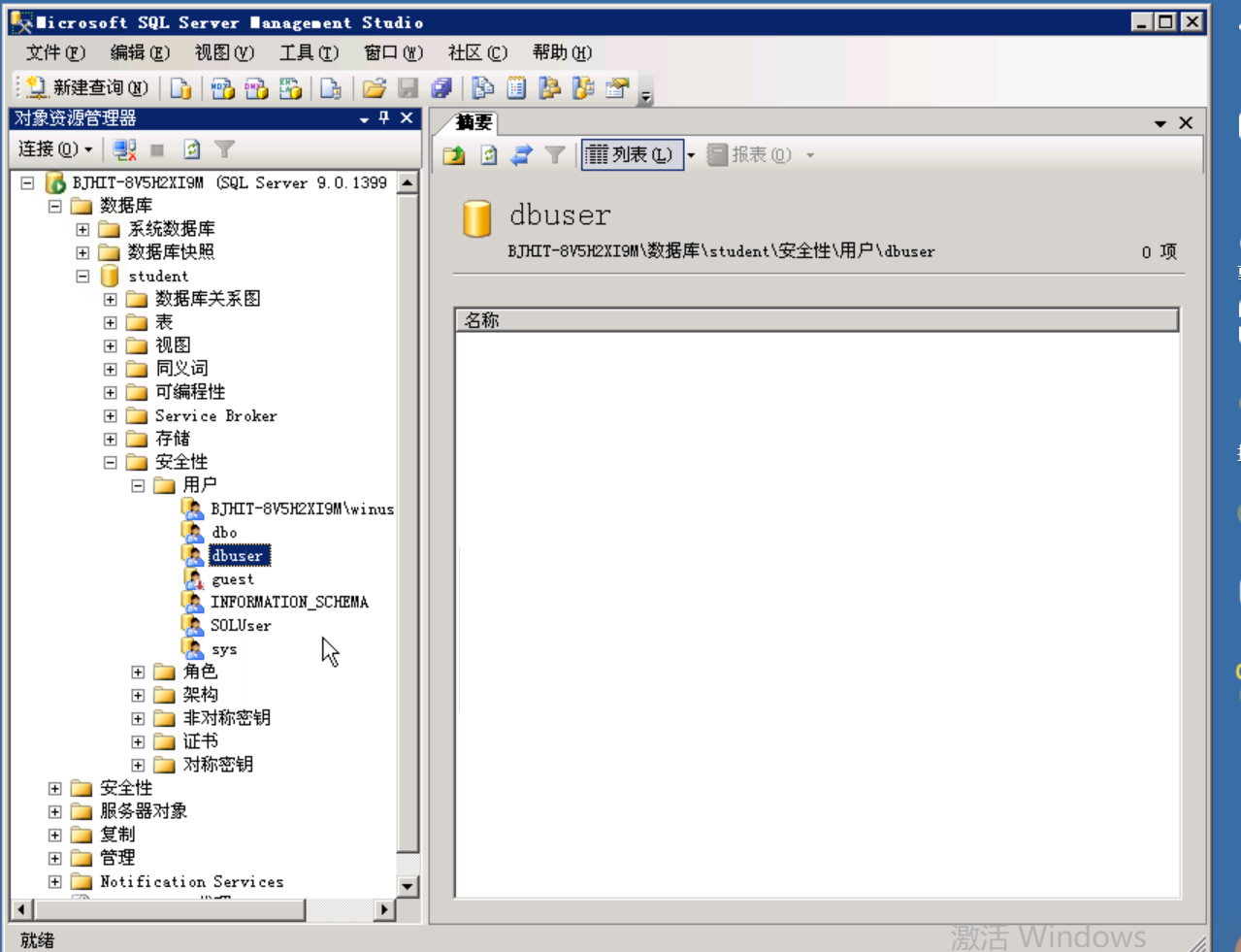Close the Object Explorer panel
This screenshot has height=952, width=1241.
pyautogui.click(x=407, y=118)
